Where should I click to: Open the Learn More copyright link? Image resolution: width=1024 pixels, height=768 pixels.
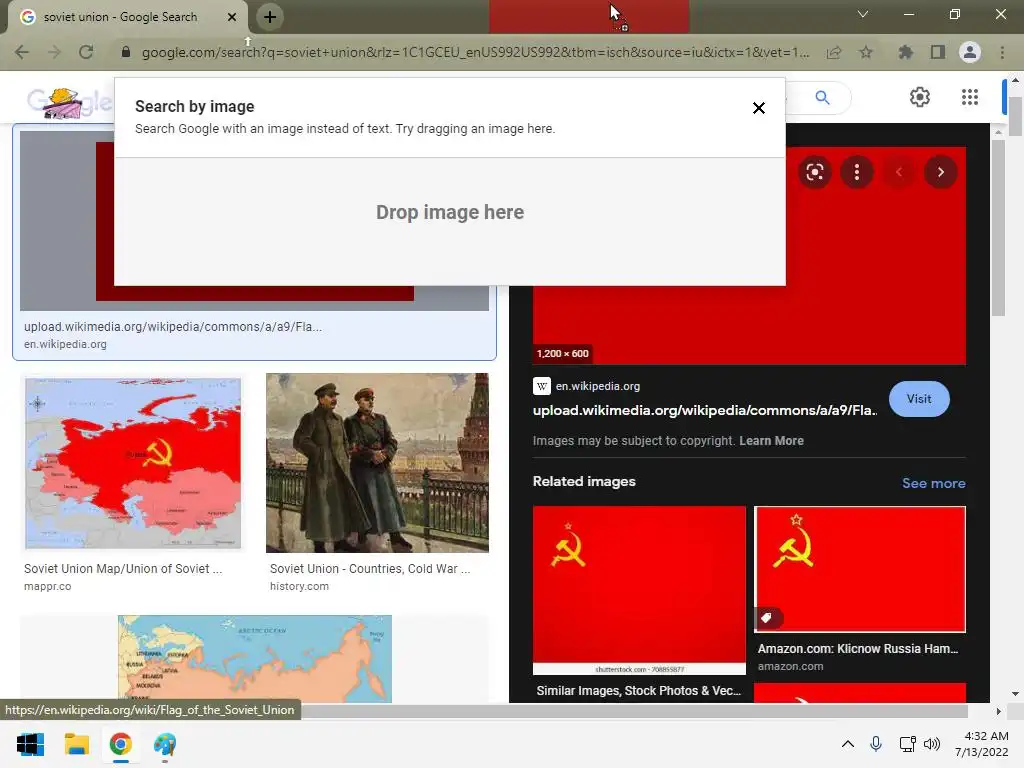(771, 441)
